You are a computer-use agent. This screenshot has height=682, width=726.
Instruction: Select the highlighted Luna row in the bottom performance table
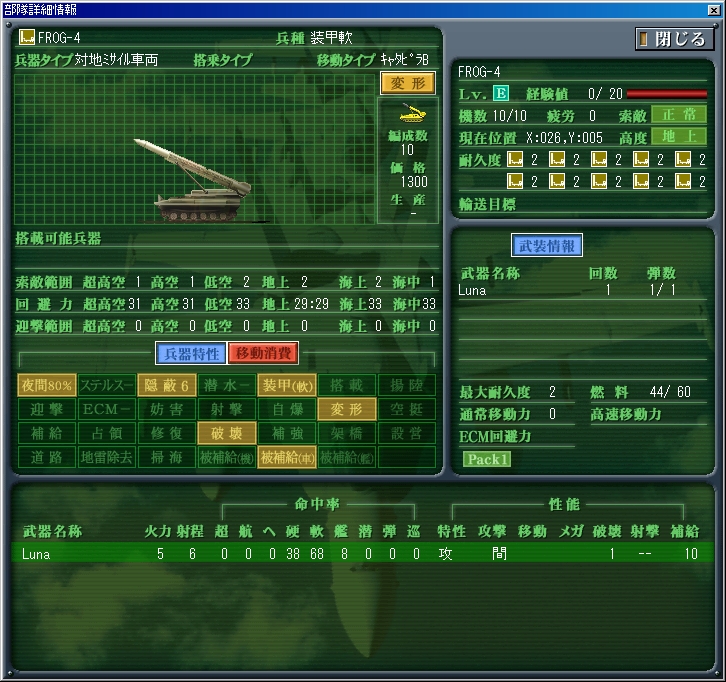click(363, 553)
